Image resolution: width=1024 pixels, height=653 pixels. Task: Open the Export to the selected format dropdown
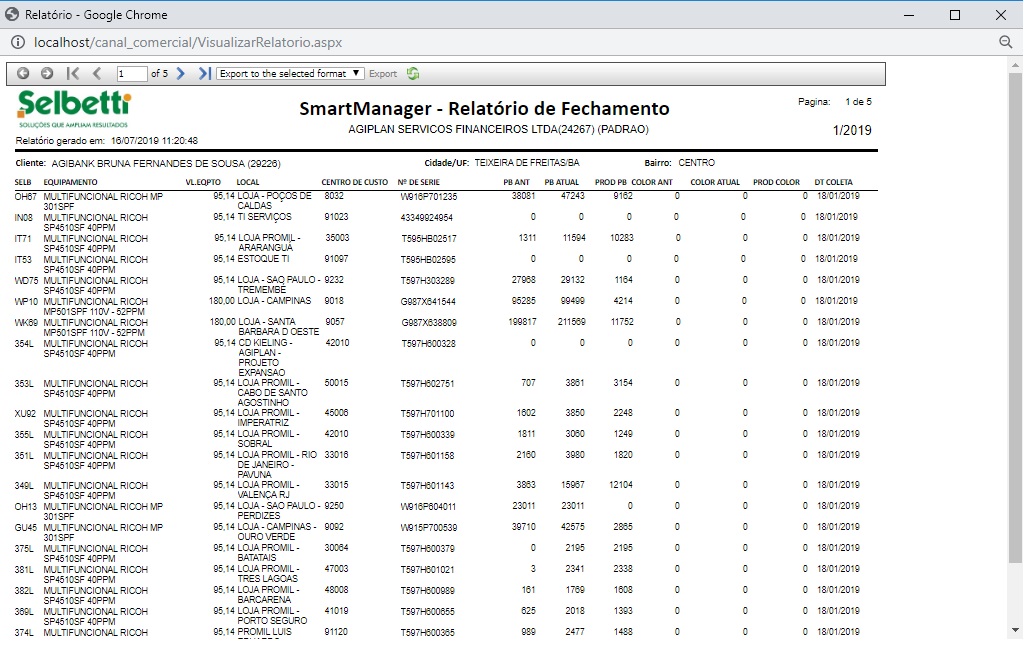tap(290, 74)
